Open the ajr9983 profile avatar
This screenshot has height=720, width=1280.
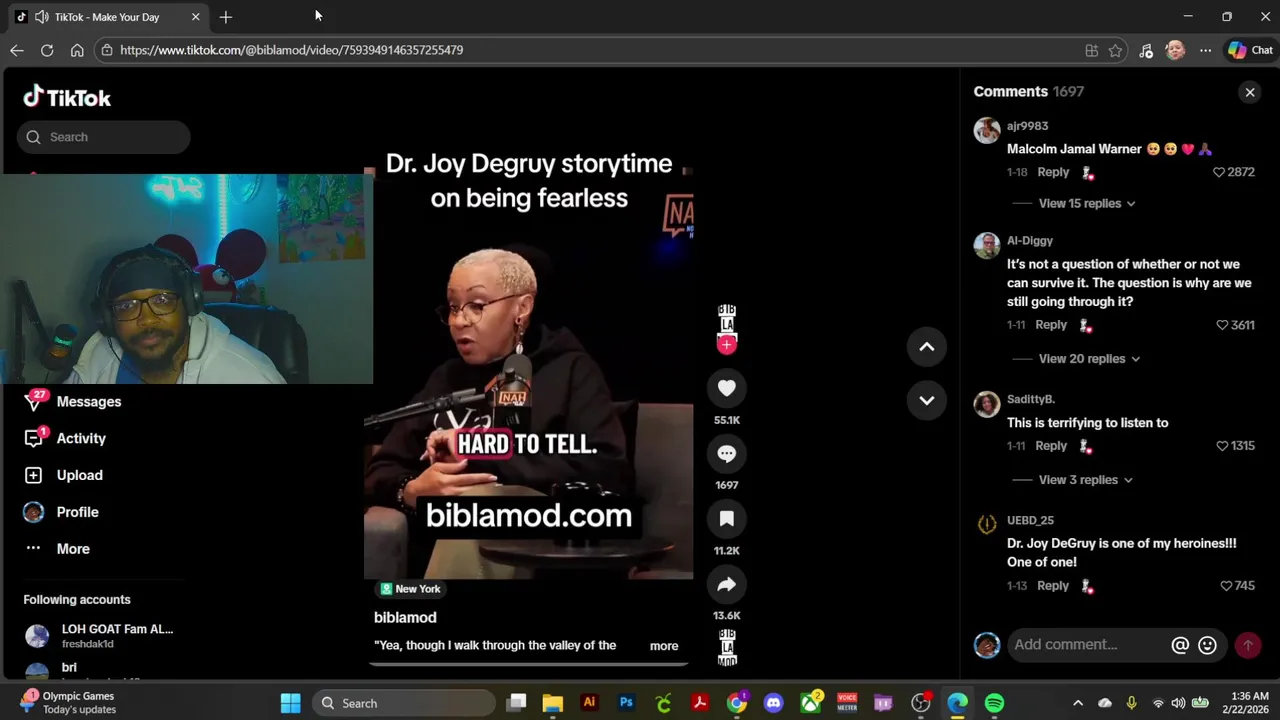(x=987, y=131)
